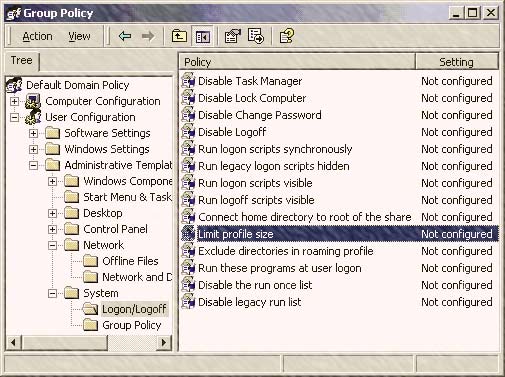The width and height of the screenshot is (505, 377).
Task: Click the Up one level toolbar icon
Action: 179,36
